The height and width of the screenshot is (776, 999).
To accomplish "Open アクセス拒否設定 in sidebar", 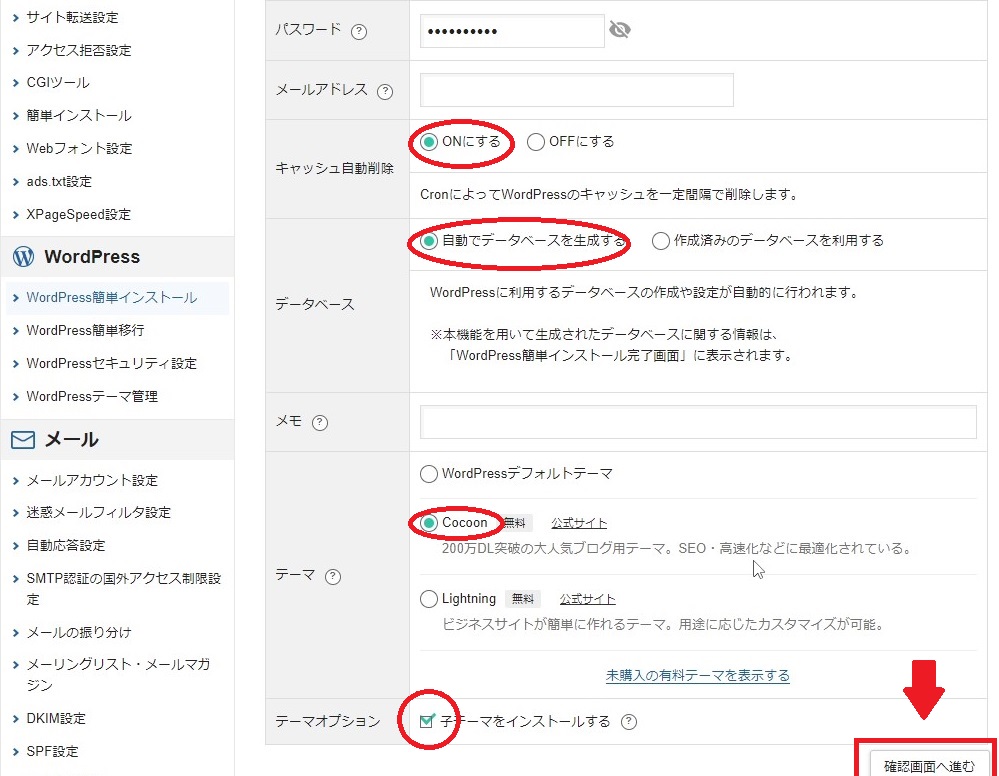I will coord(78,50).
